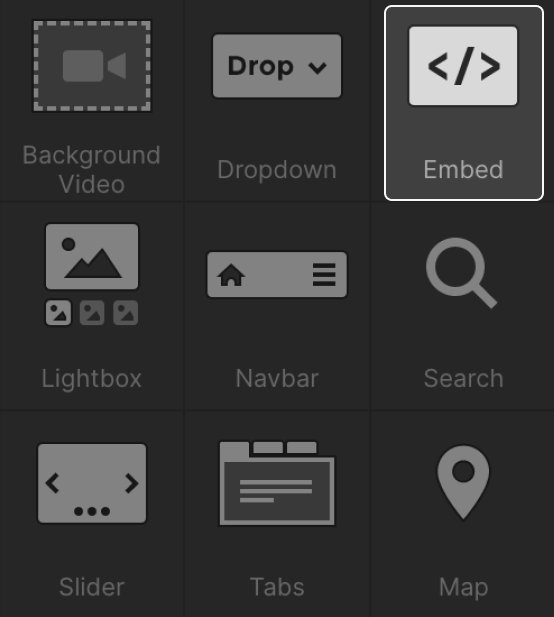Image resolution: width=554 pixels, height=617 pixels.
Task: Click the "Map" text label
Action: (x=464, y=588)
